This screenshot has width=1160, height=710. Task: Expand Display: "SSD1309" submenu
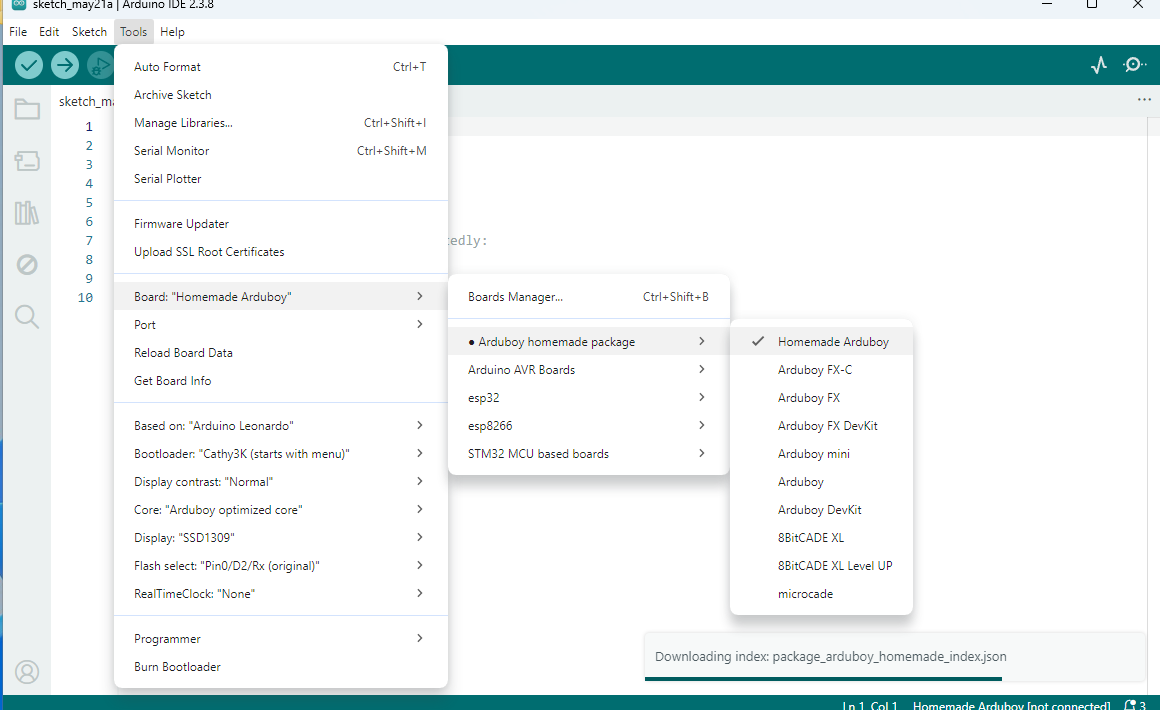click(281, 538)
